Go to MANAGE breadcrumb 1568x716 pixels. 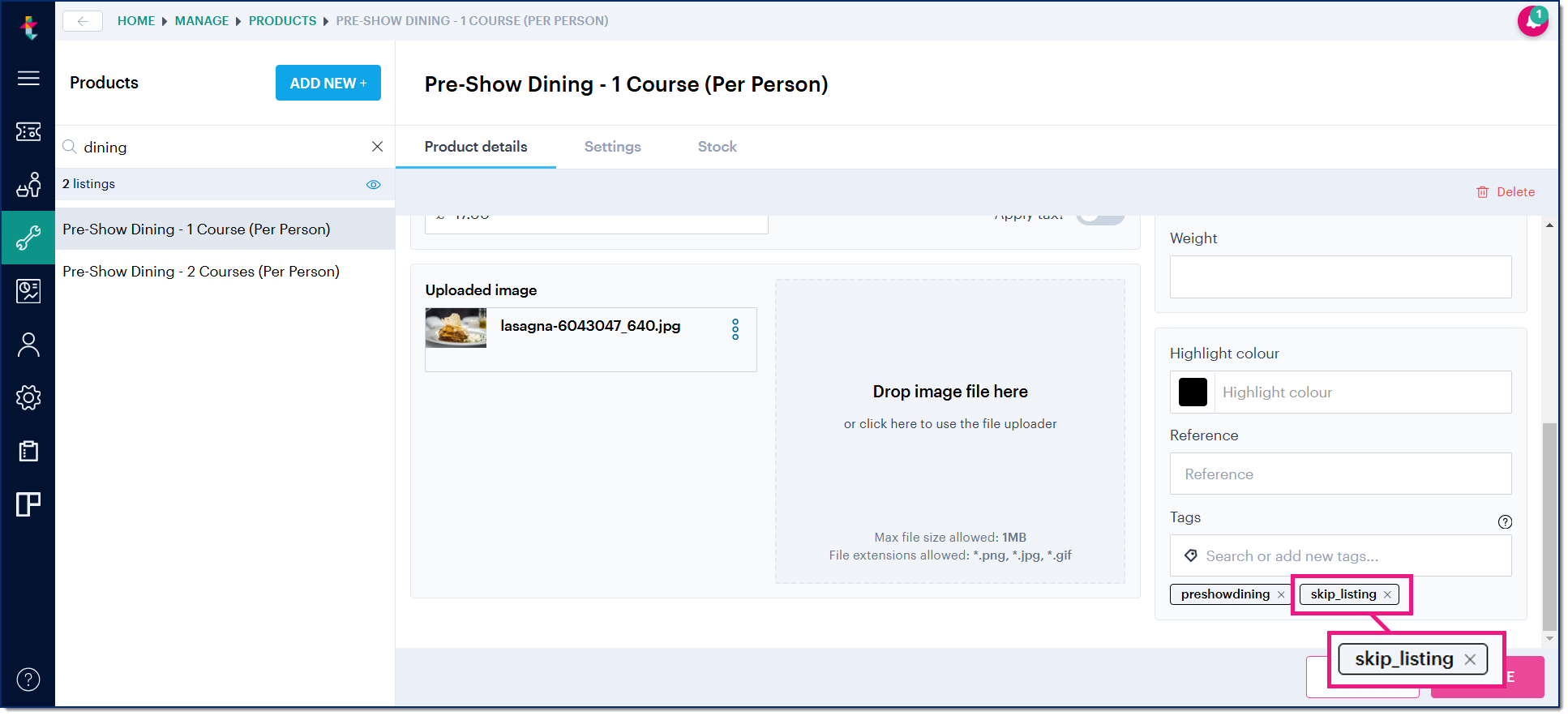point(202,21)
